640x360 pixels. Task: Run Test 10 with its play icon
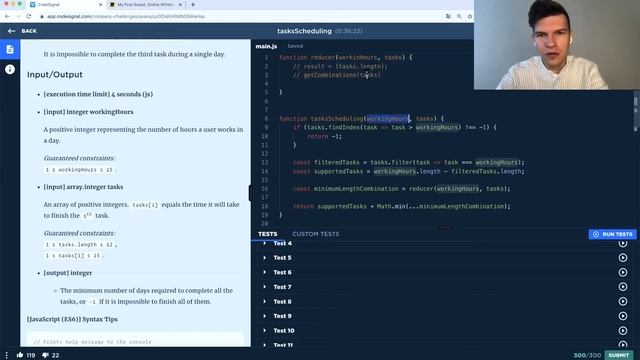click(623, 331)
